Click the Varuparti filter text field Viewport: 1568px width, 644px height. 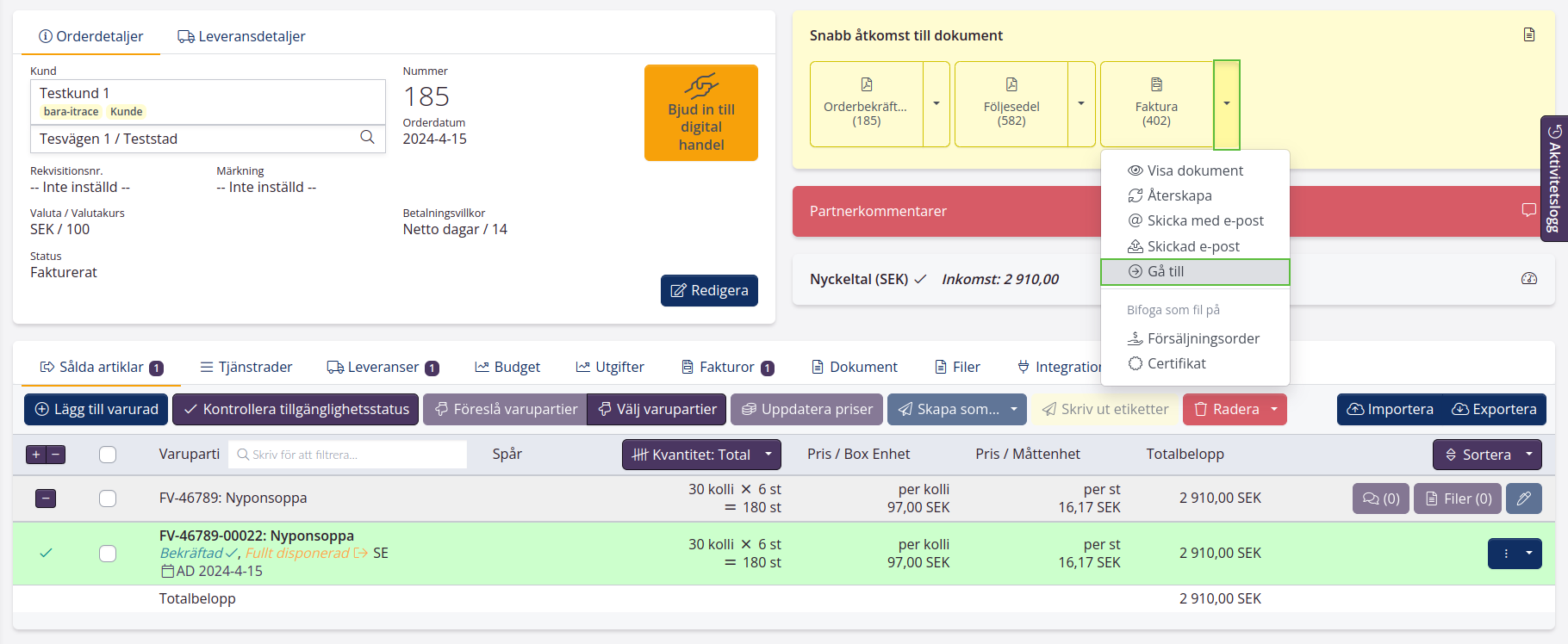(x=348, y=455)
